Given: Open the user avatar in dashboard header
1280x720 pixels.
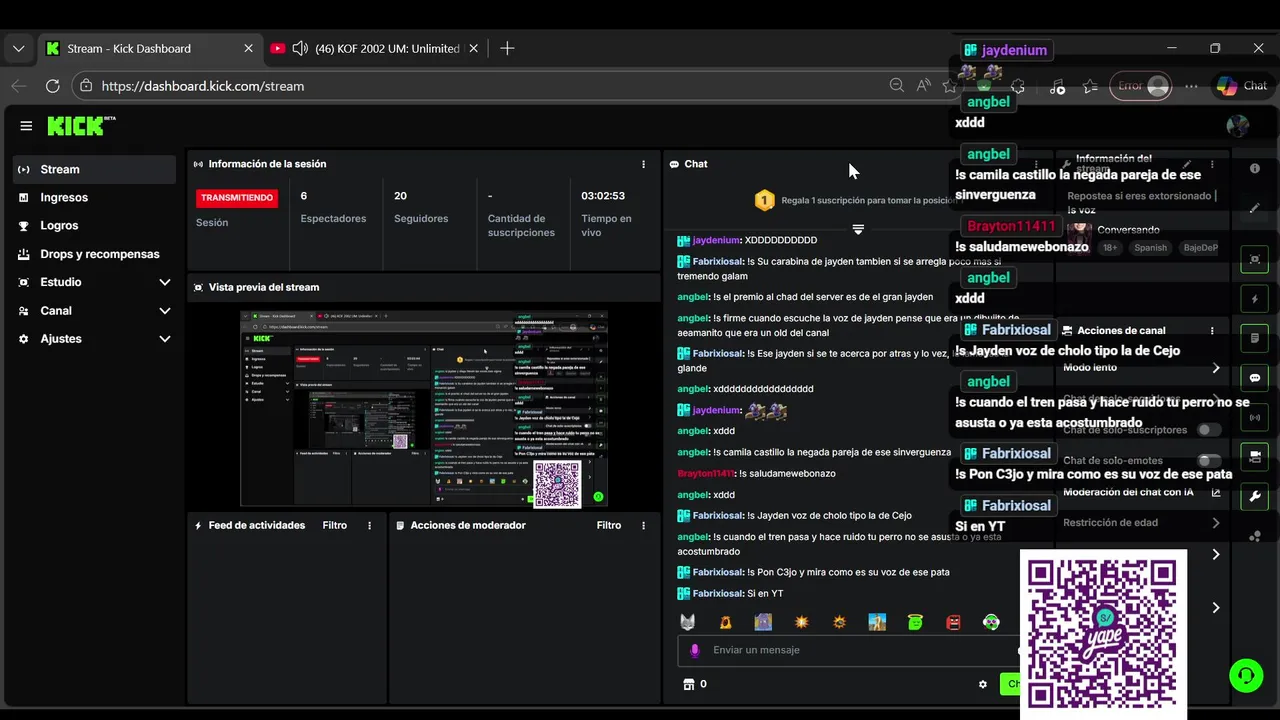Looking at the screenshot, I should 1237,126.
